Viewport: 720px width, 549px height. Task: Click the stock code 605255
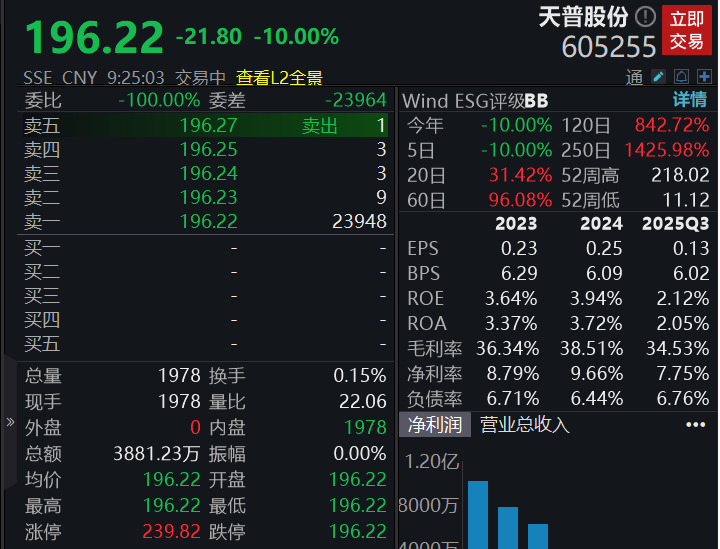coord(608,47)
